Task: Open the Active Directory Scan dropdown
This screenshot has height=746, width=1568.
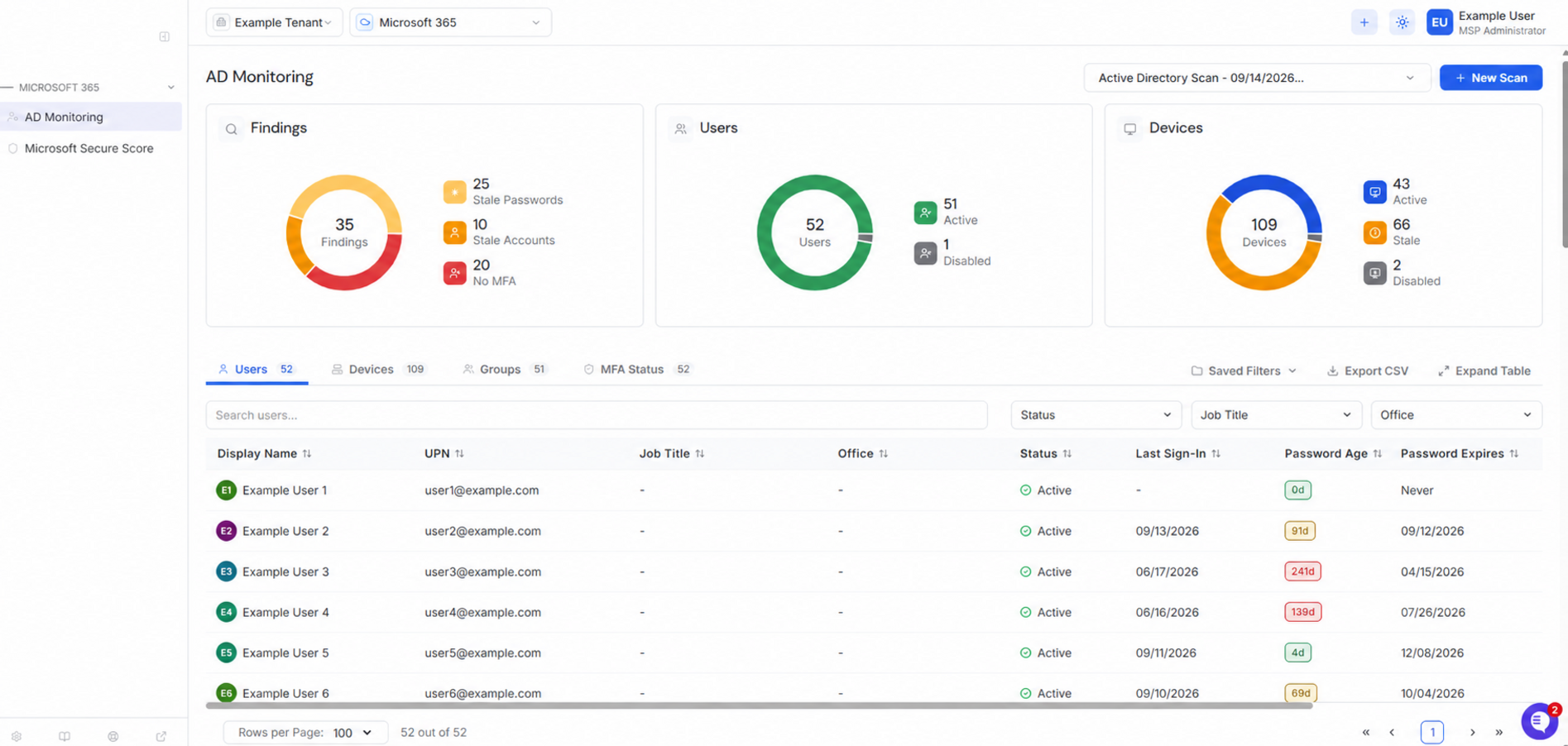Action: (x=1256, y=78)
